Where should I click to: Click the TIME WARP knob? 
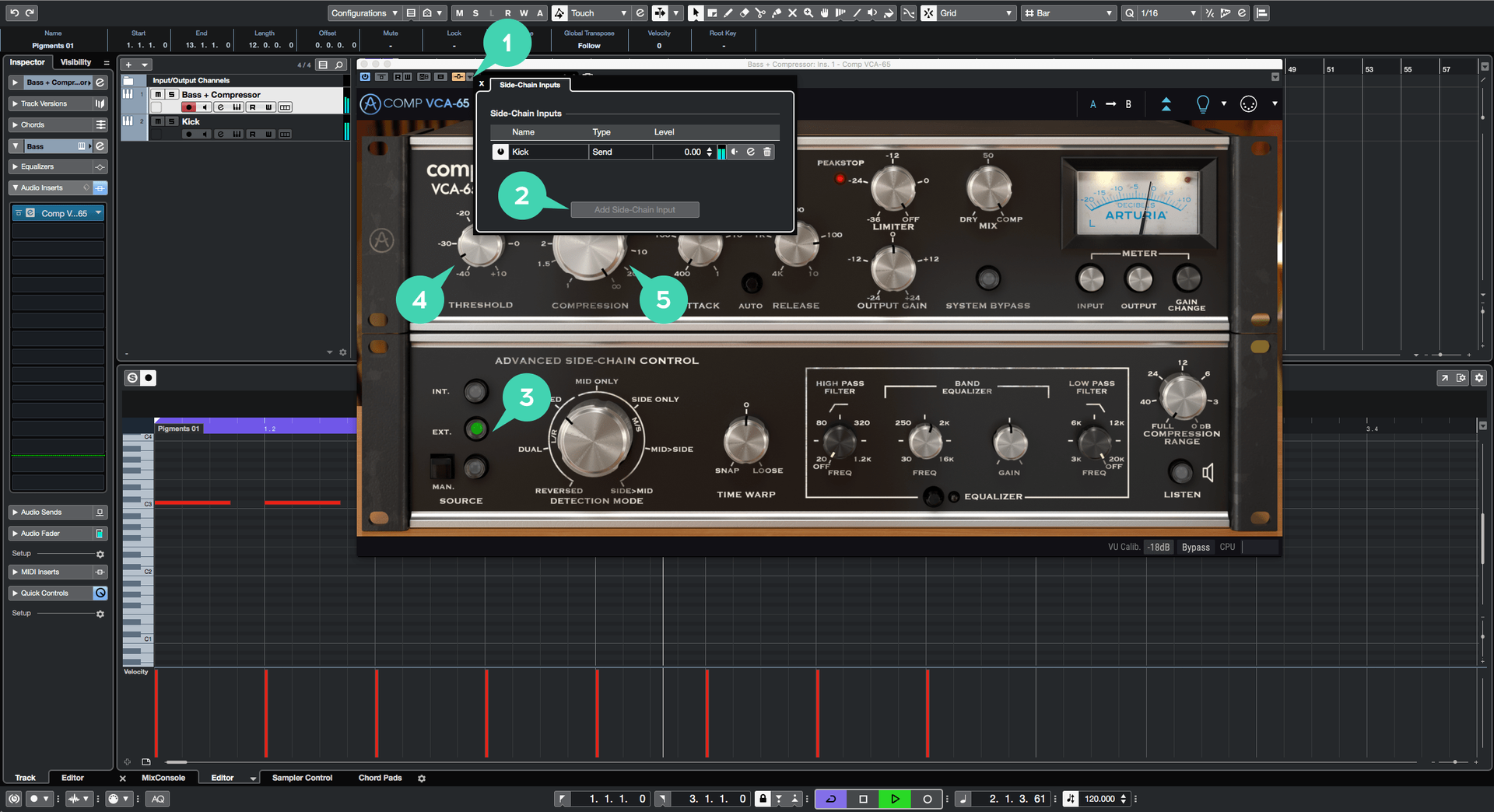pos(745,440)
